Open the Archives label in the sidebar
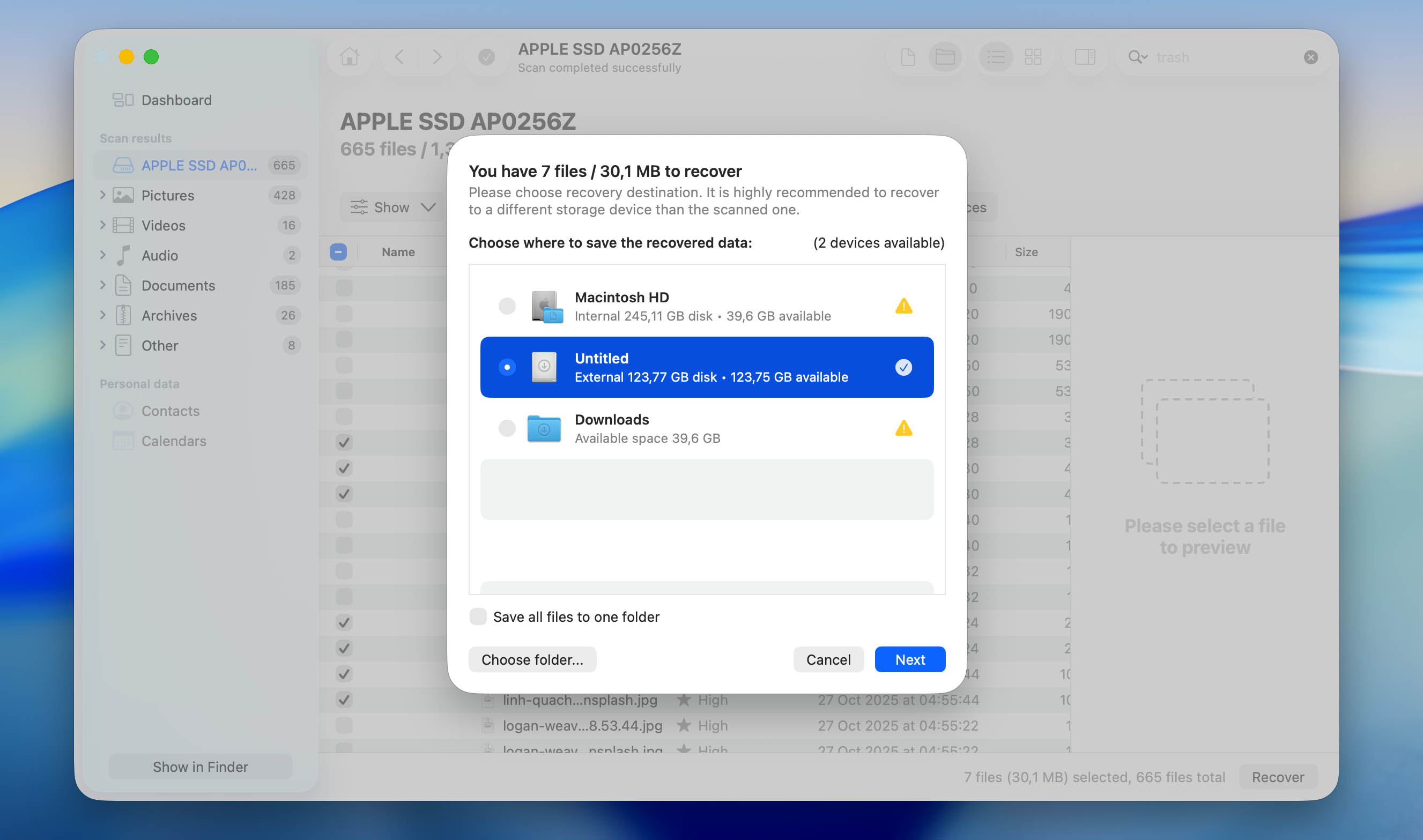 coord(169,316)
